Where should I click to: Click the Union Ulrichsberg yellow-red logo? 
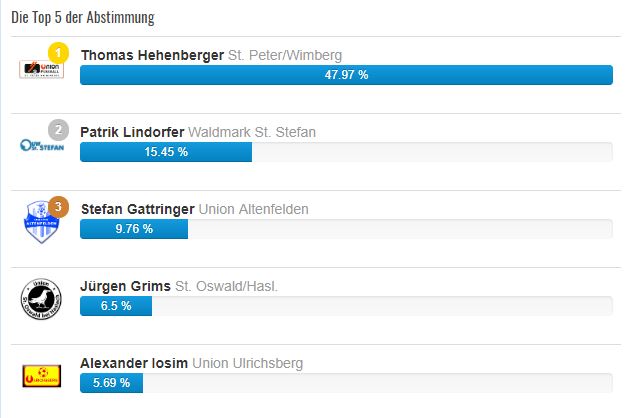pyautogui.click(x=42, y=376)
